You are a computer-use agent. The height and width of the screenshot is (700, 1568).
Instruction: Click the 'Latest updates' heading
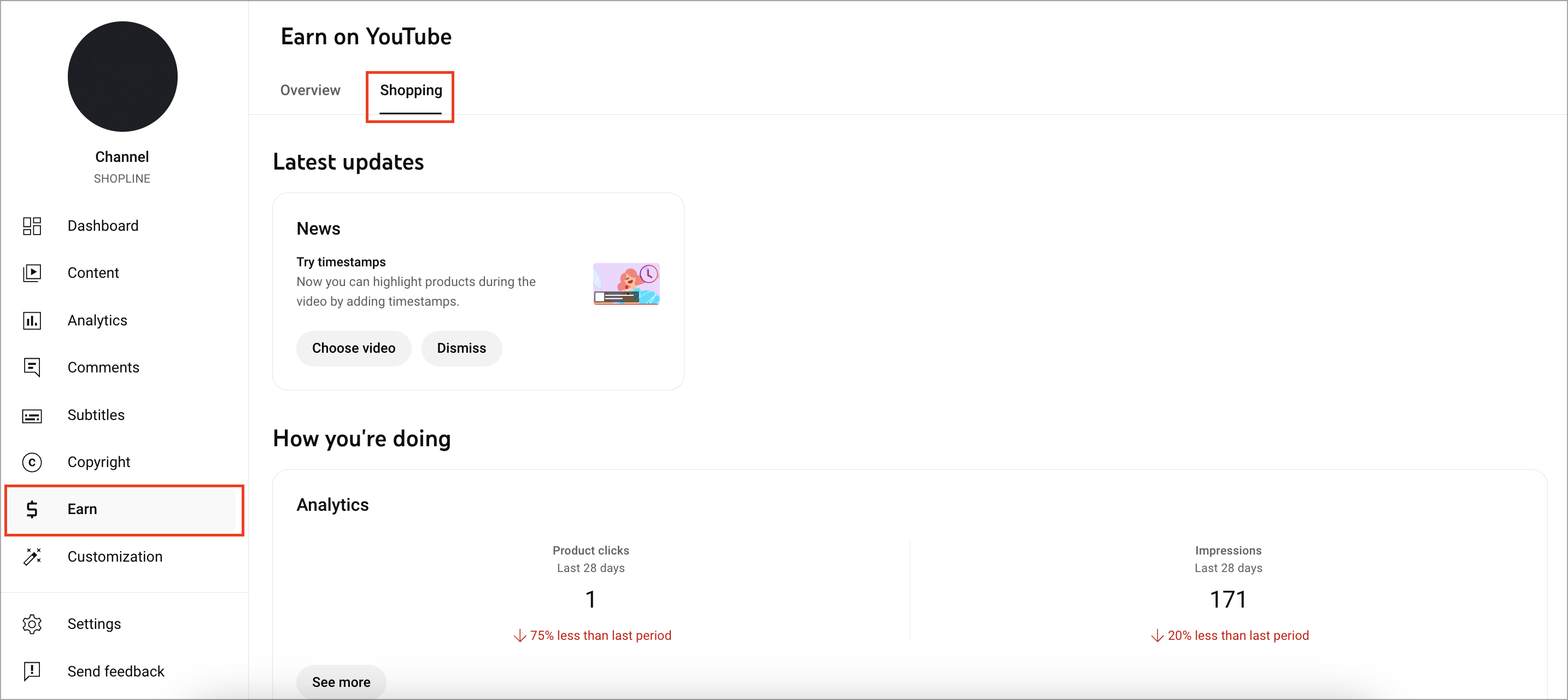(x=348, y=162)
